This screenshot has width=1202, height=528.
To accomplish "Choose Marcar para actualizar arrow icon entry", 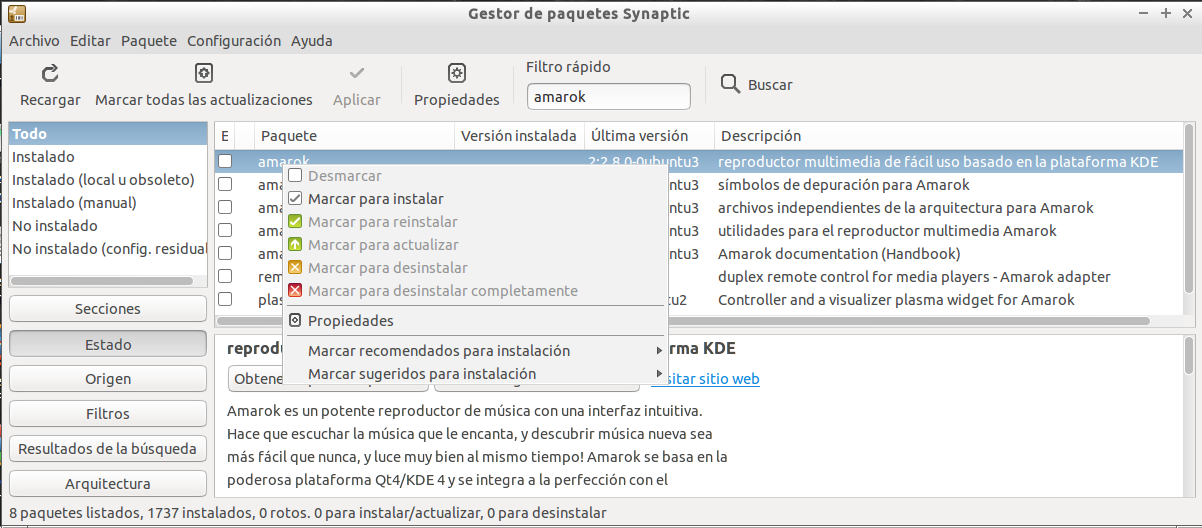I will [295, 245].
